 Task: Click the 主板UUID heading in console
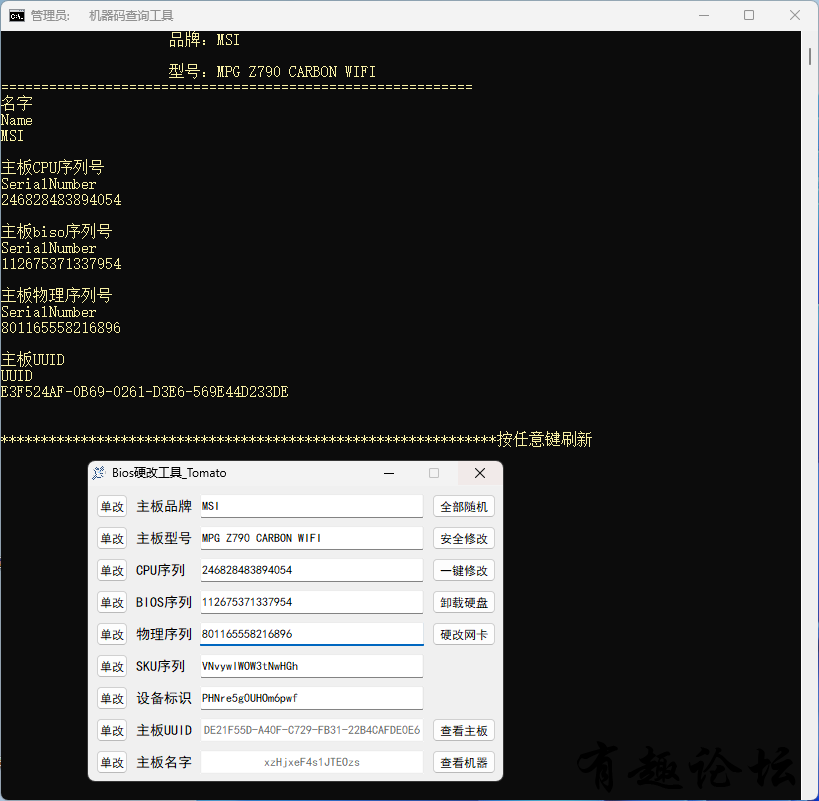pos(33,359)
